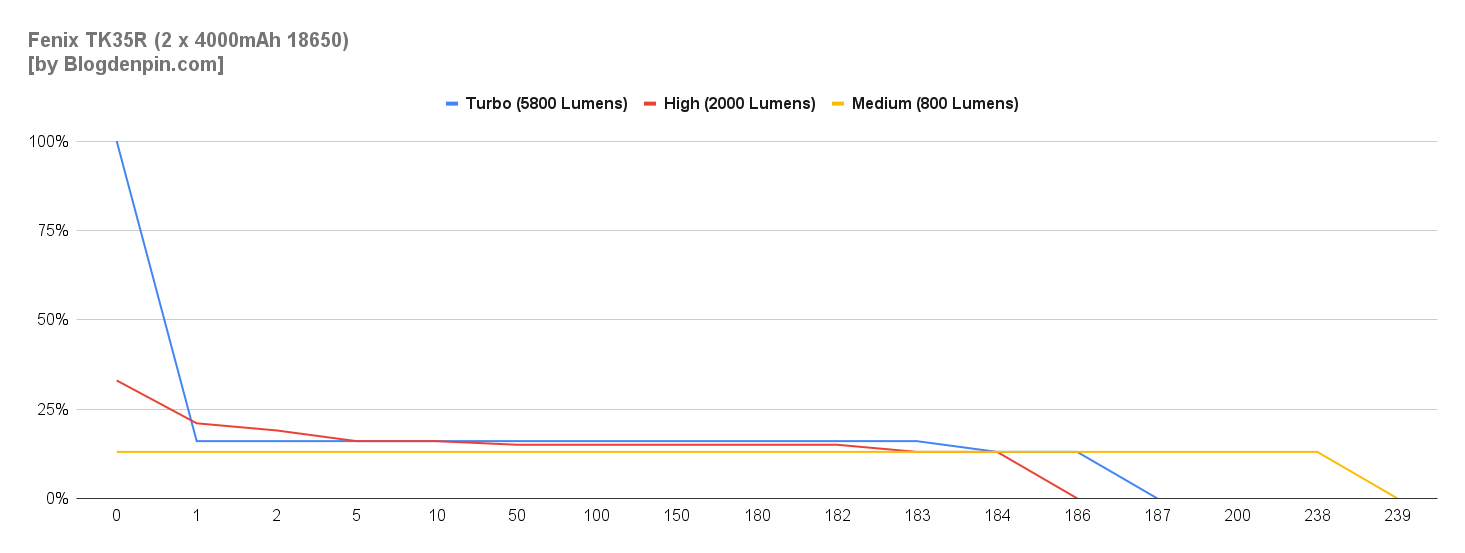Click the x-axis label '100'
Screen dimensions: 1465x553
597,516
